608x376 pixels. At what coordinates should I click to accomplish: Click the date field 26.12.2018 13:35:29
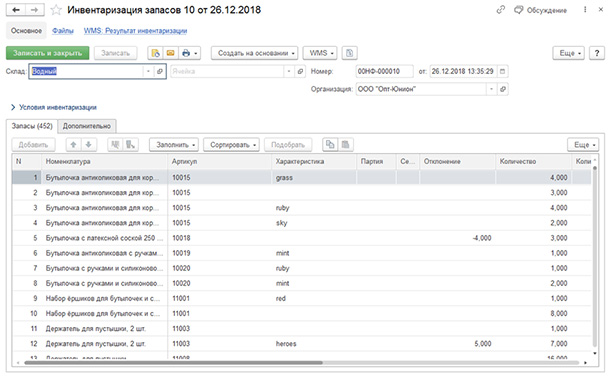pos(463,71)
